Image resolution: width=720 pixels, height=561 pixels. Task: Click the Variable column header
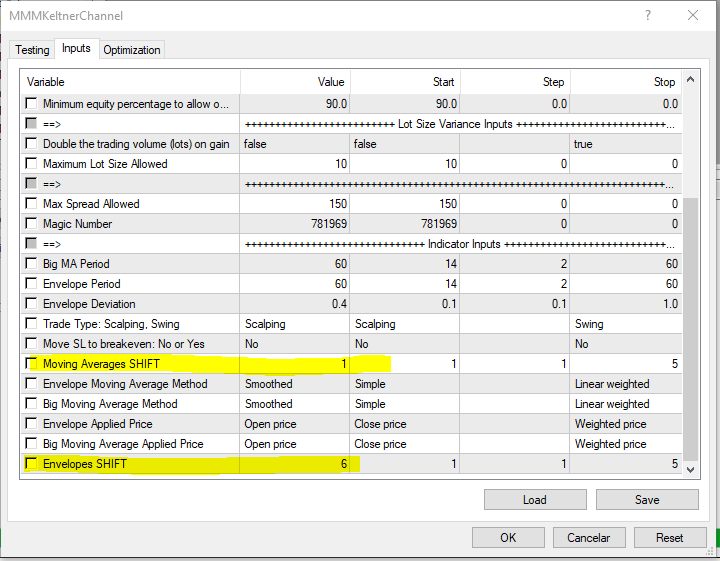coord(130,82)
